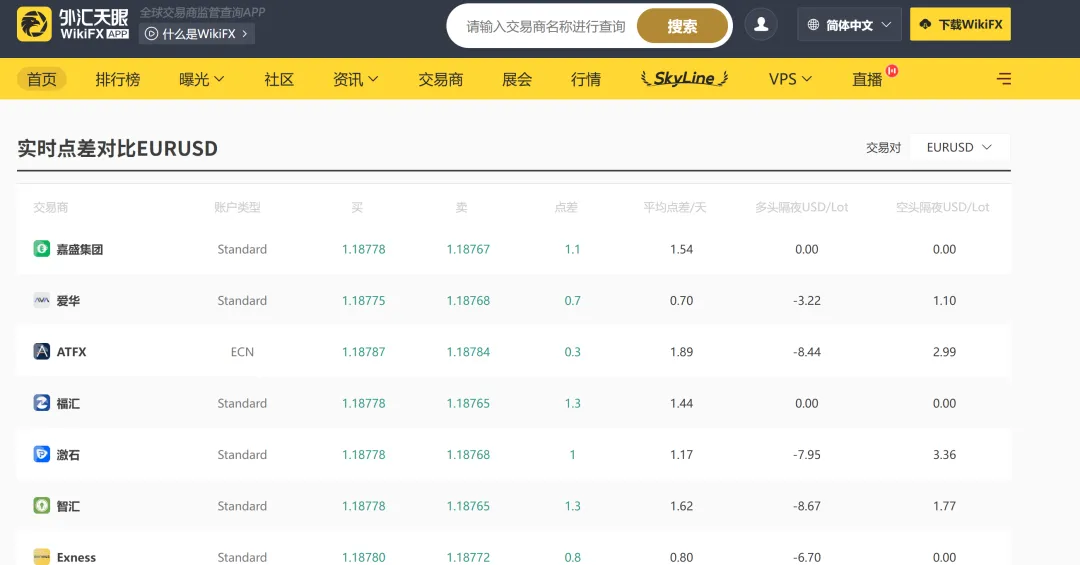
Task: Click the 1.62 average spread value
Action: (681, 506)
